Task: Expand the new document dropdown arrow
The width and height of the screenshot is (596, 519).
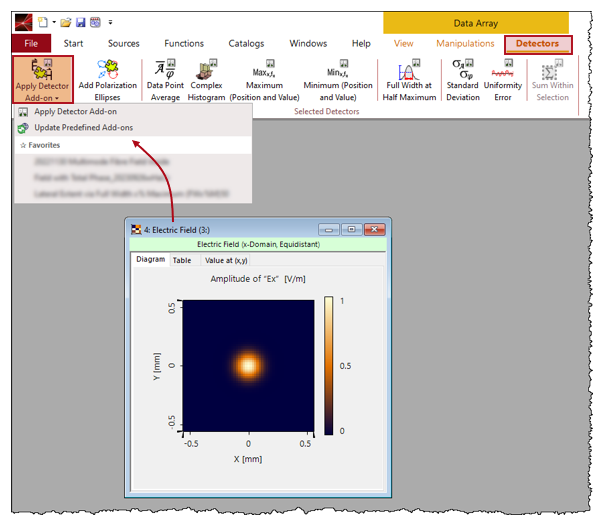Action: (x=54, y=22)
